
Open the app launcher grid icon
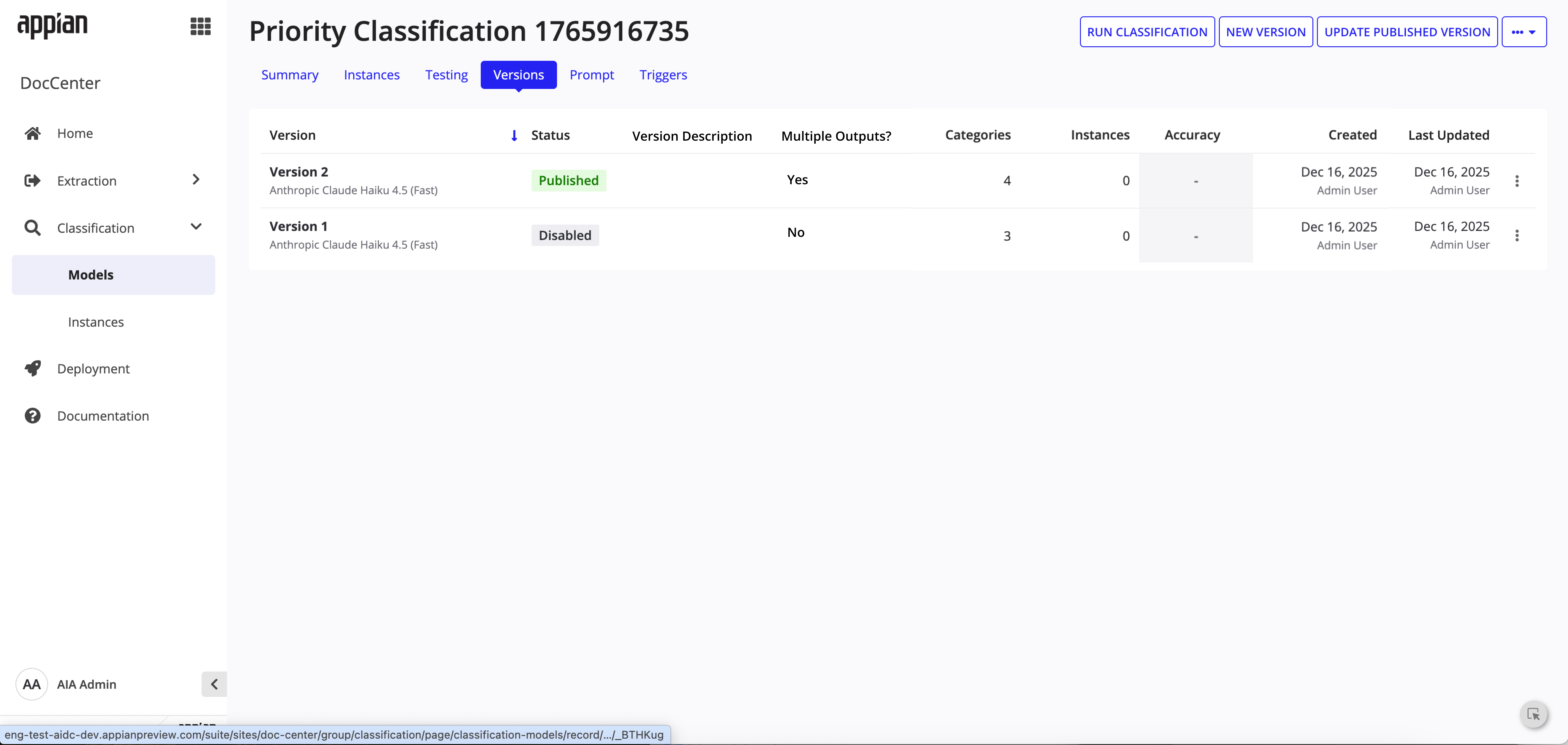200,26
